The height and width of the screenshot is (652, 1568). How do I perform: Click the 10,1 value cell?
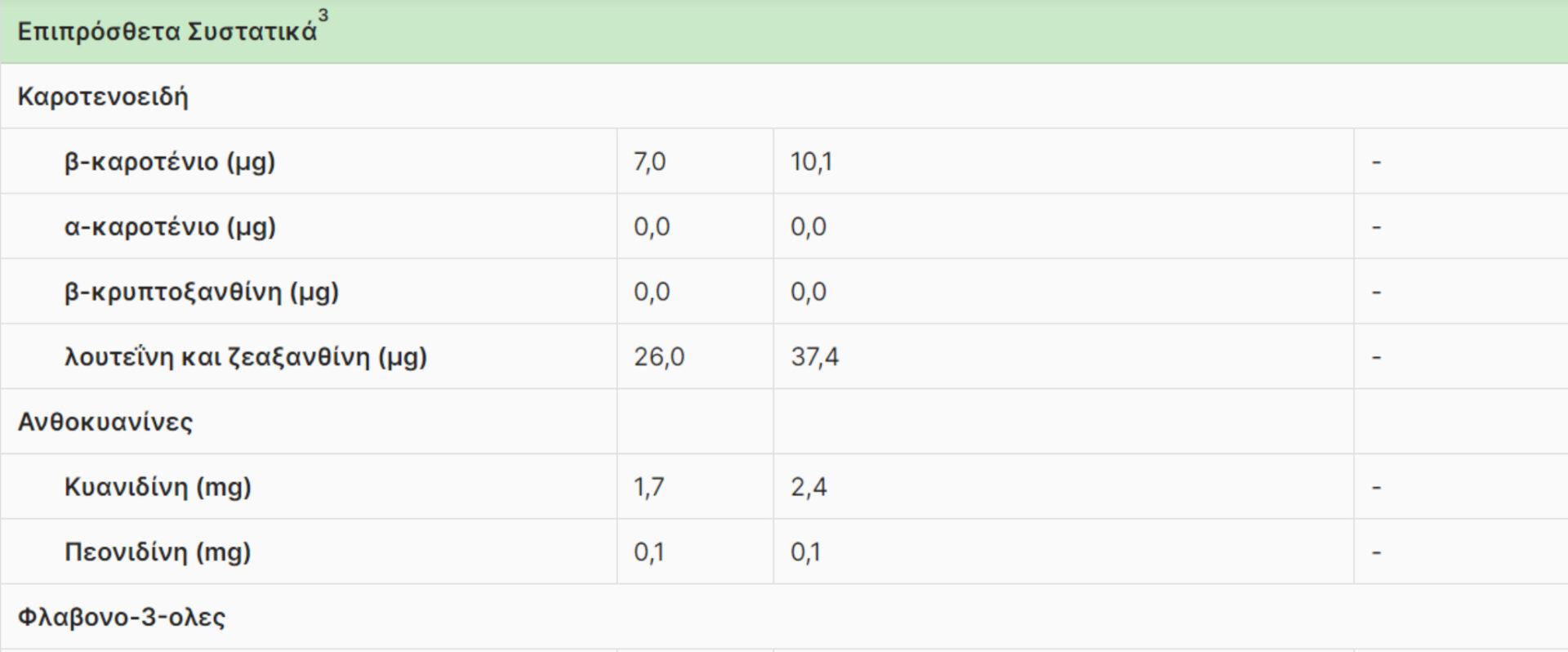811,162
